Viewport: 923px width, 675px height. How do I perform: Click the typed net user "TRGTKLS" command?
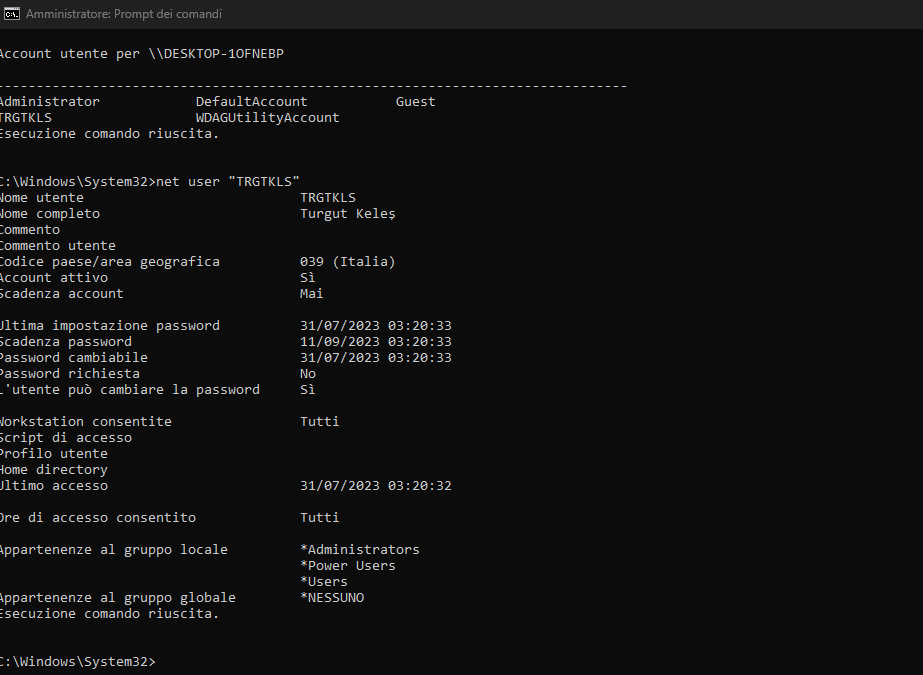[228, 181]
